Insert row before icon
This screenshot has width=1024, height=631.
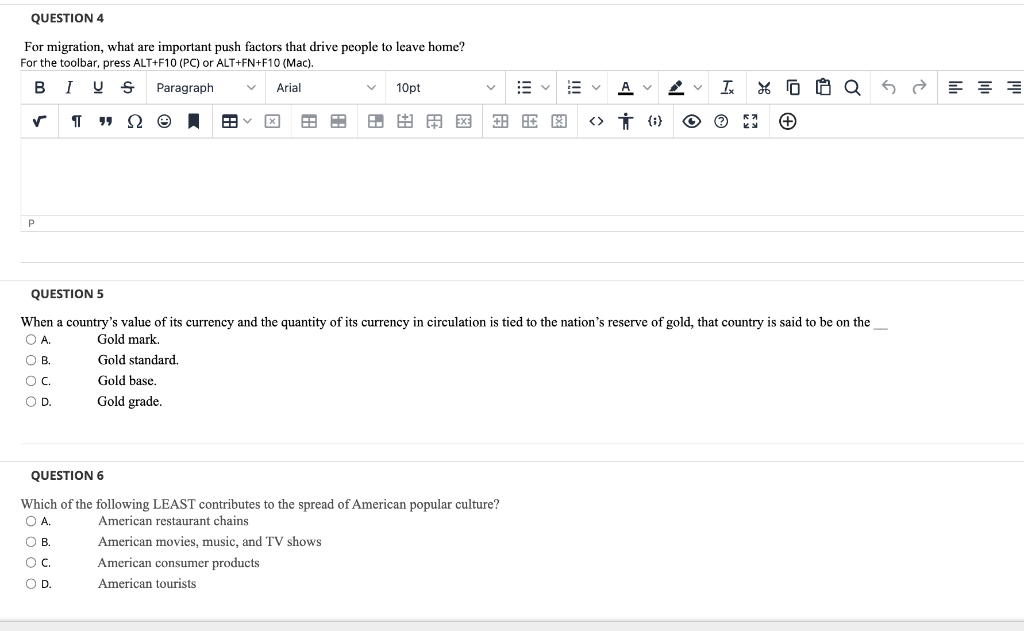tap(405, 121)
